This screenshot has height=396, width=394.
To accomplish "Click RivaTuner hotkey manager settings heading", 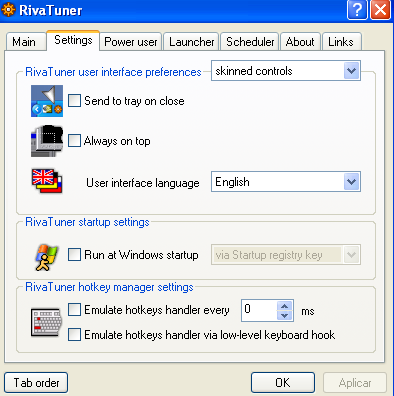I will (x=109, y=287).
